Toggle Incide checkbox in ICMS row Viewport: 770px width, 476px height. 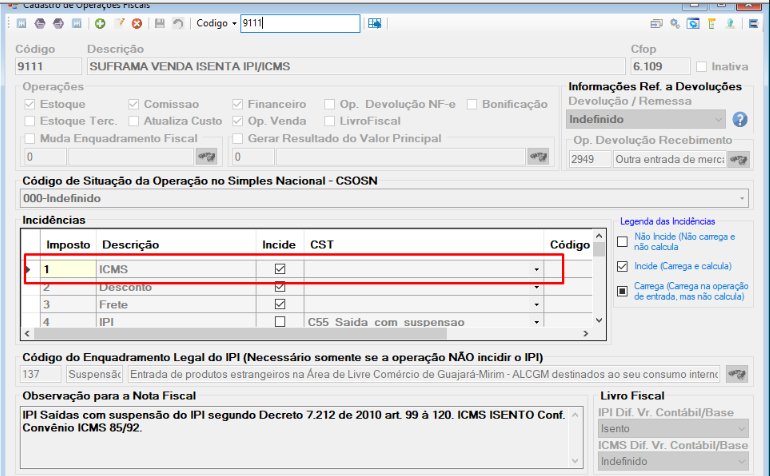(280, 269)
